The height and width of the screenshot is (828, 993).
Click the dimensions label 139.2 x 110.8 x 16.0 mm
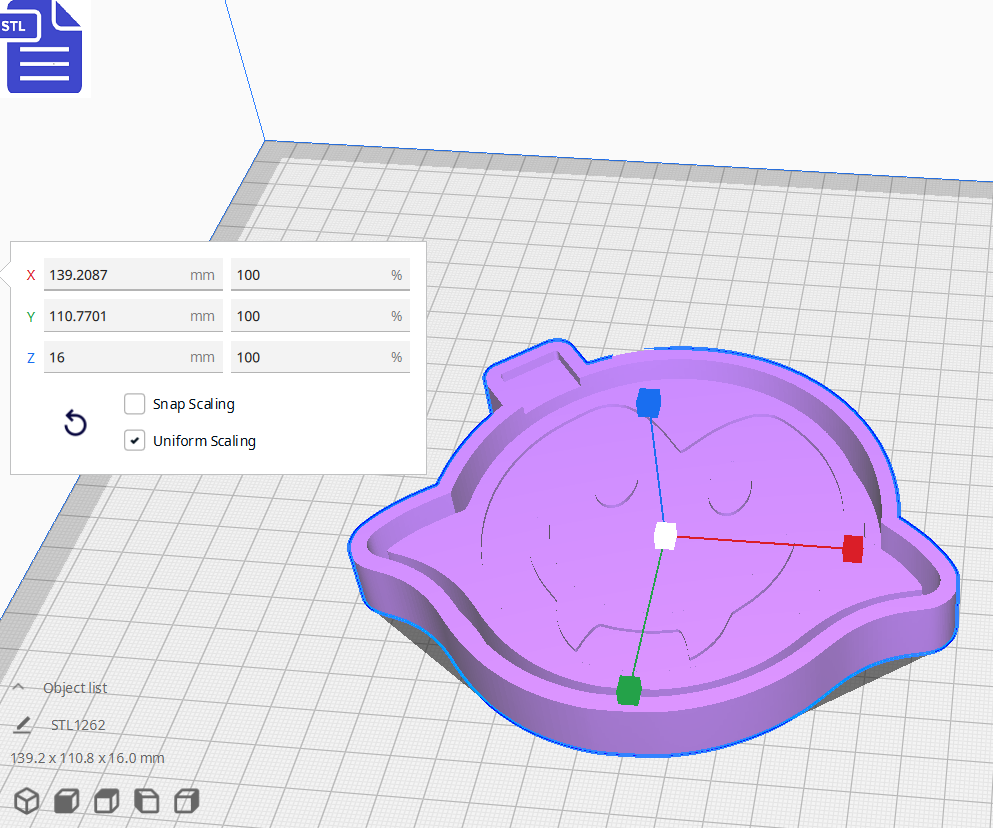point(87,758)
